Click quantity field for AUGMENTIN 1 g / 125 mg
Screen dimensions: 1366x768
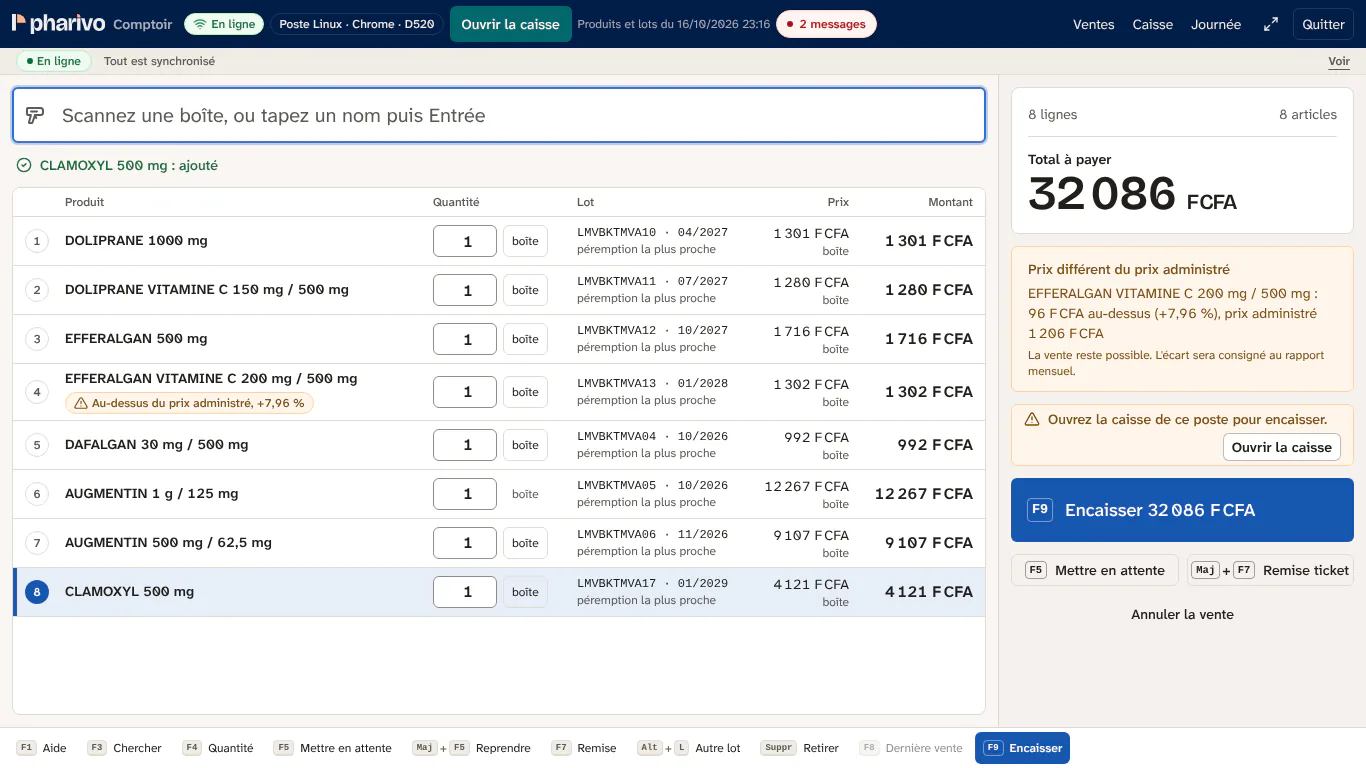click(x=465, y=494)
